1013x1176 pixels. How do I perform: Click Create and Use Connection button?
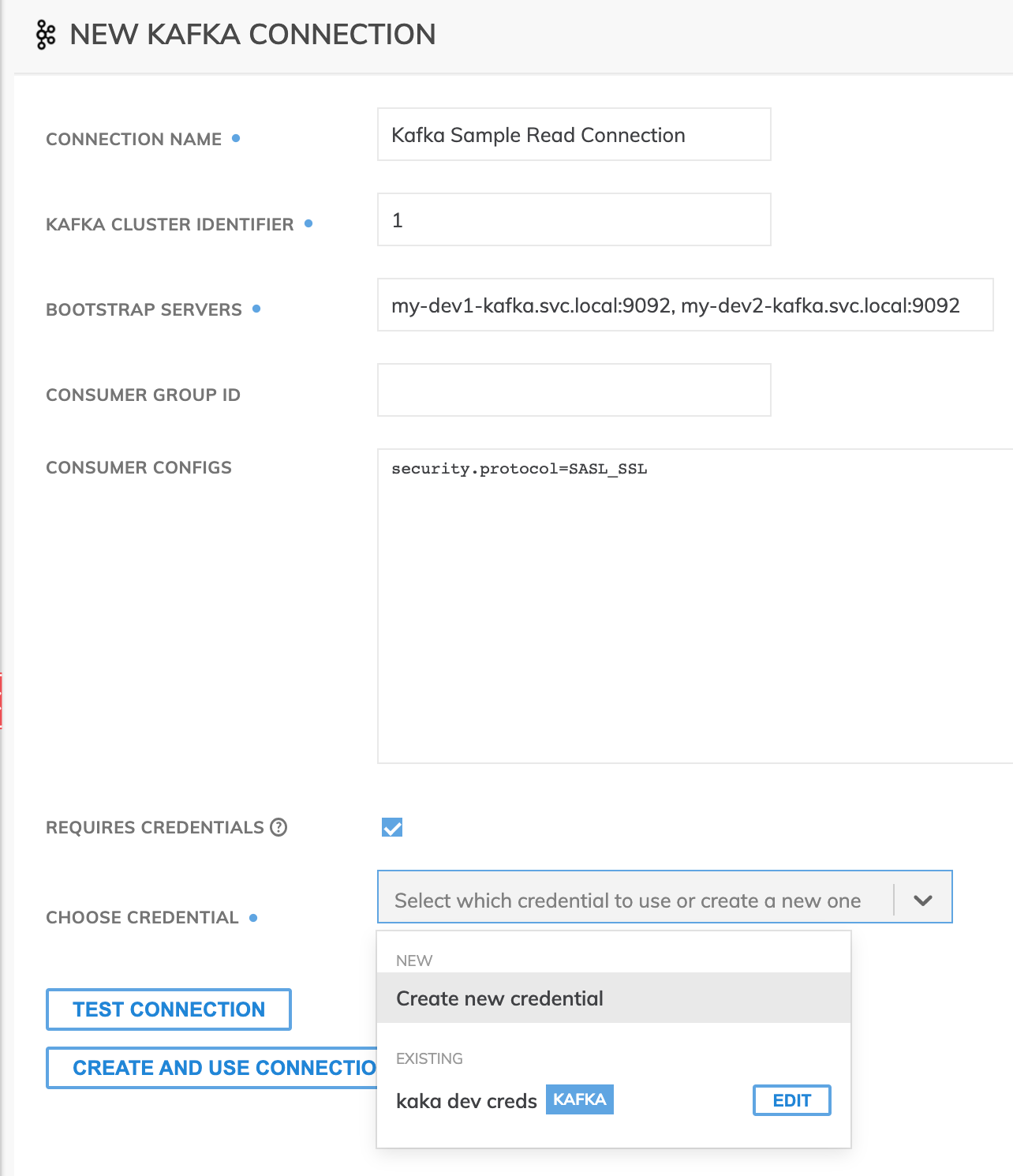[212, 1068]
